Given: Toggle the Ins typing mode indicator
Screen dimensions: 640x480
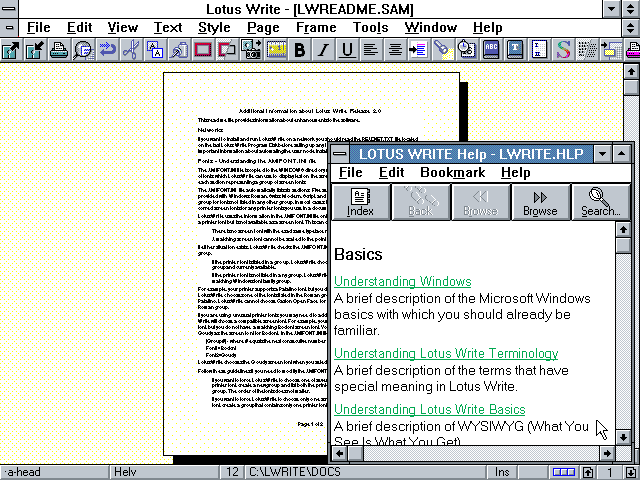Looking at the screenshot, I should click(x=502, y=472).
